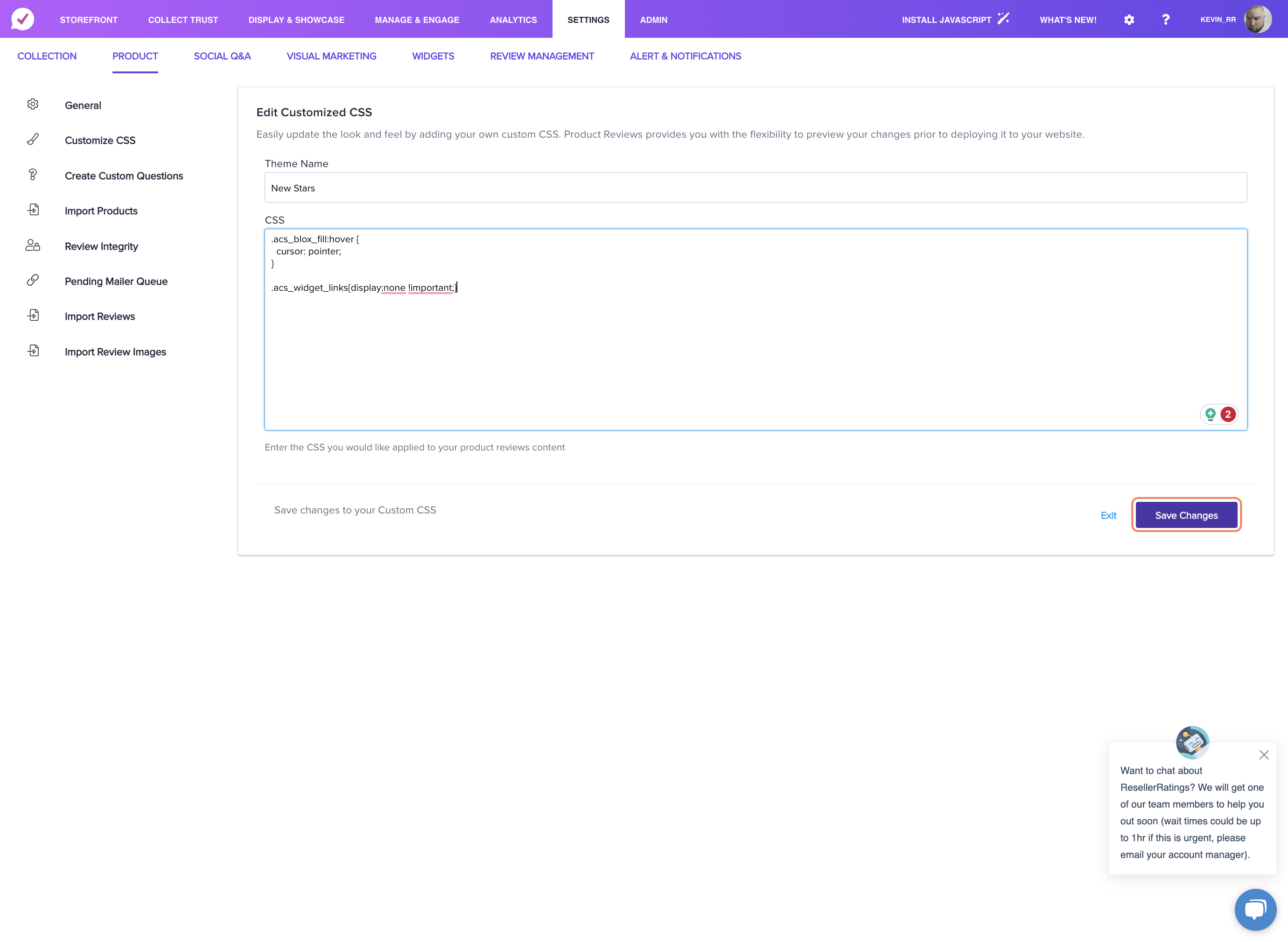1288x942 pixels.
Task: Switch to the Review Management tab
Action: 542,56
